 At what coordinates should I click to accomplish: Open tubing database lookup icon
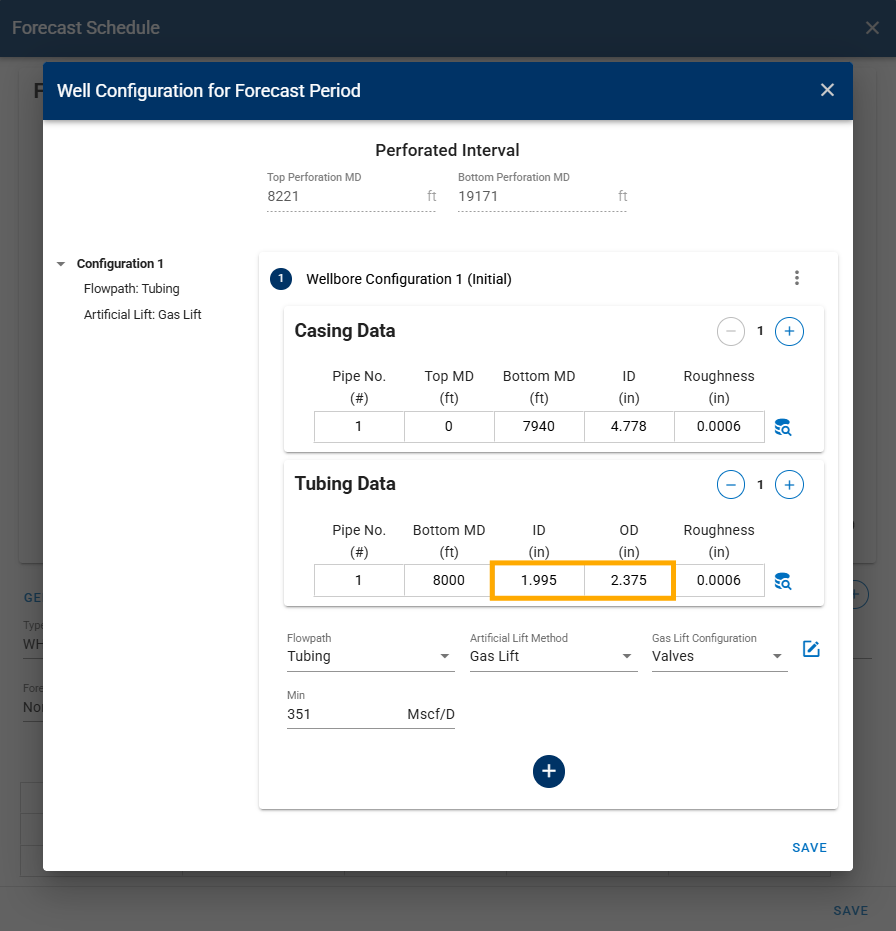click(x=783, y=581)
